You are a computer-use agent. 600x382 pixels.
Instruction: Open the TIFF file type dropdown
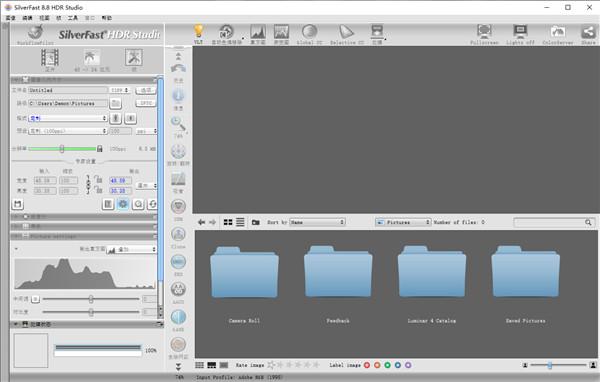pyautogui.click(x=119, y=90)
